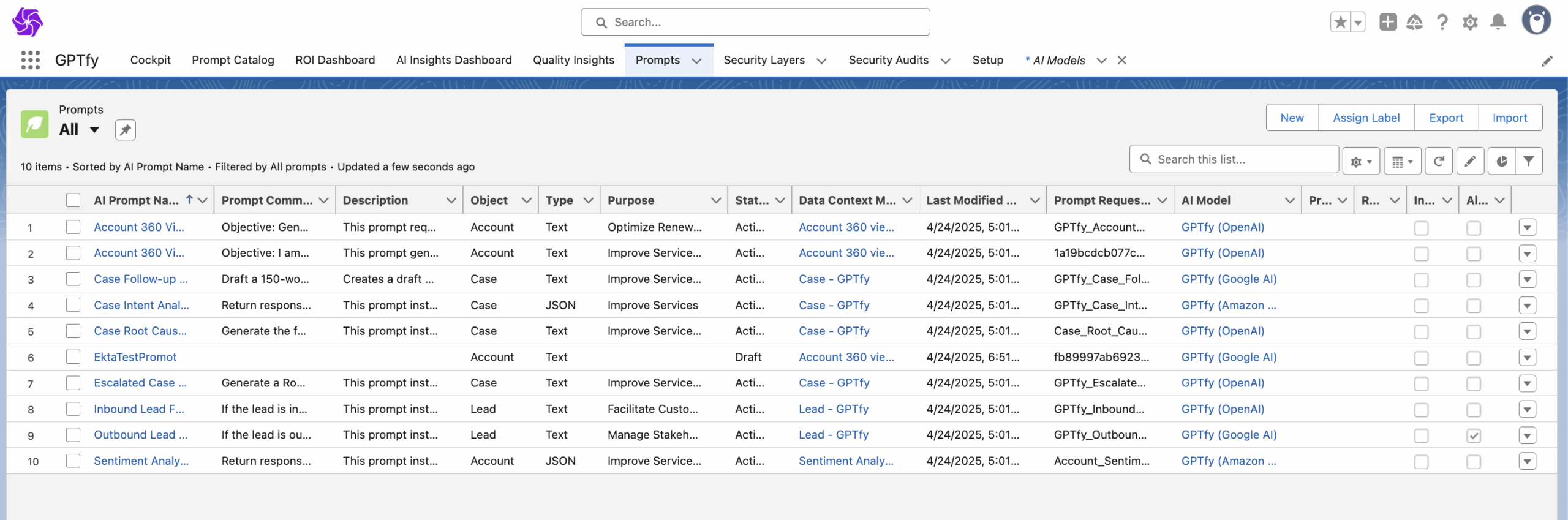This screenshot has width=1568, height=520.
Task: Open the App Launcher grid icon
Action: click(30, 60)
